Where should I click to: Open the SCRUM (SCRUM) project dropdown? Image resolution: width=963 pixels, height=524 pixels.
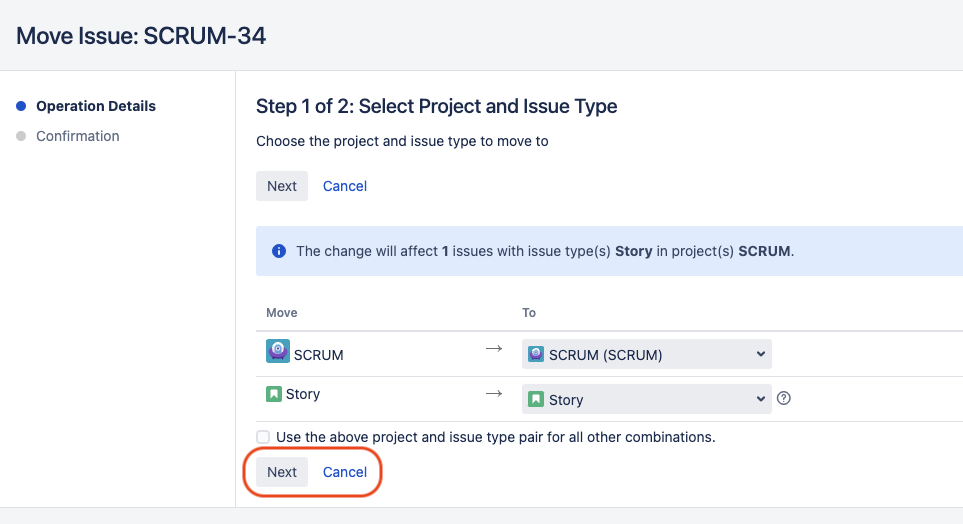click(x=646, y=354)
